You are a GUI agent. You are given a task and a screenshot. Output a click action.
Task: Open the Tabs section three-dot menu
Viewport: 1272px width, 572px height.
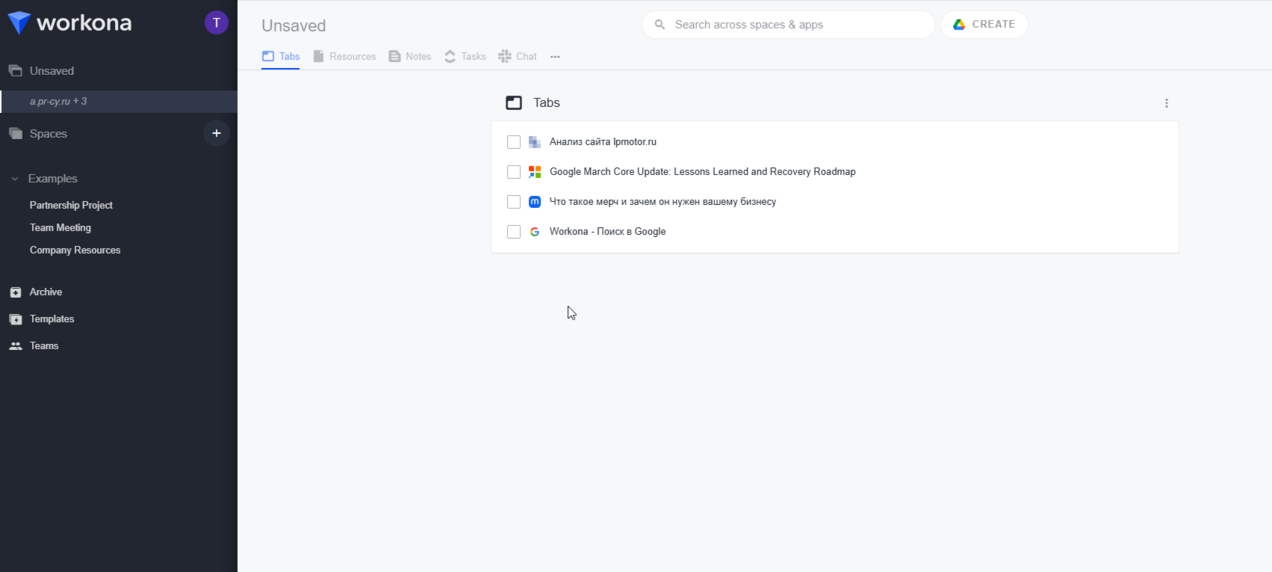tap(1166, 103)
